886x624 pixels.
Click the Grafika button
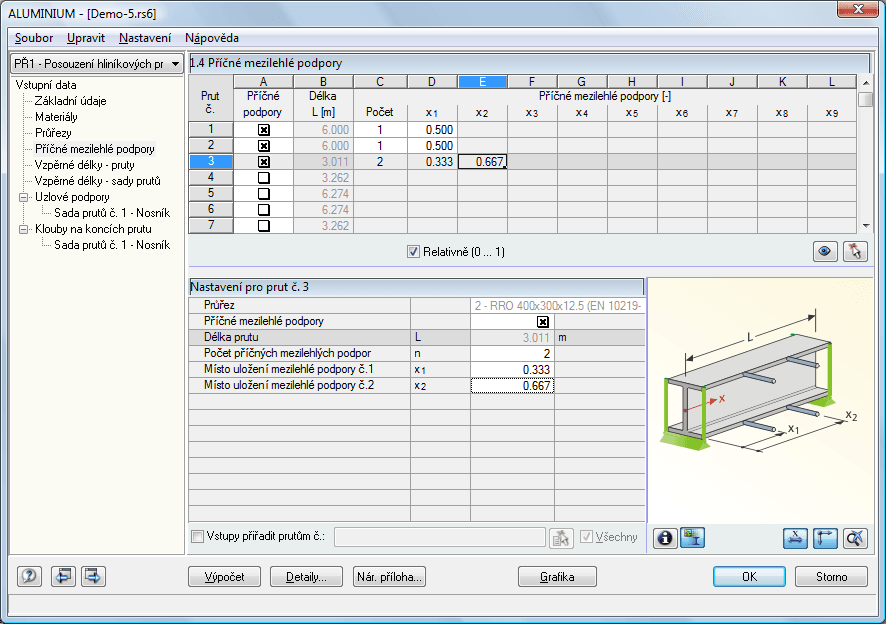pos(557,577)
